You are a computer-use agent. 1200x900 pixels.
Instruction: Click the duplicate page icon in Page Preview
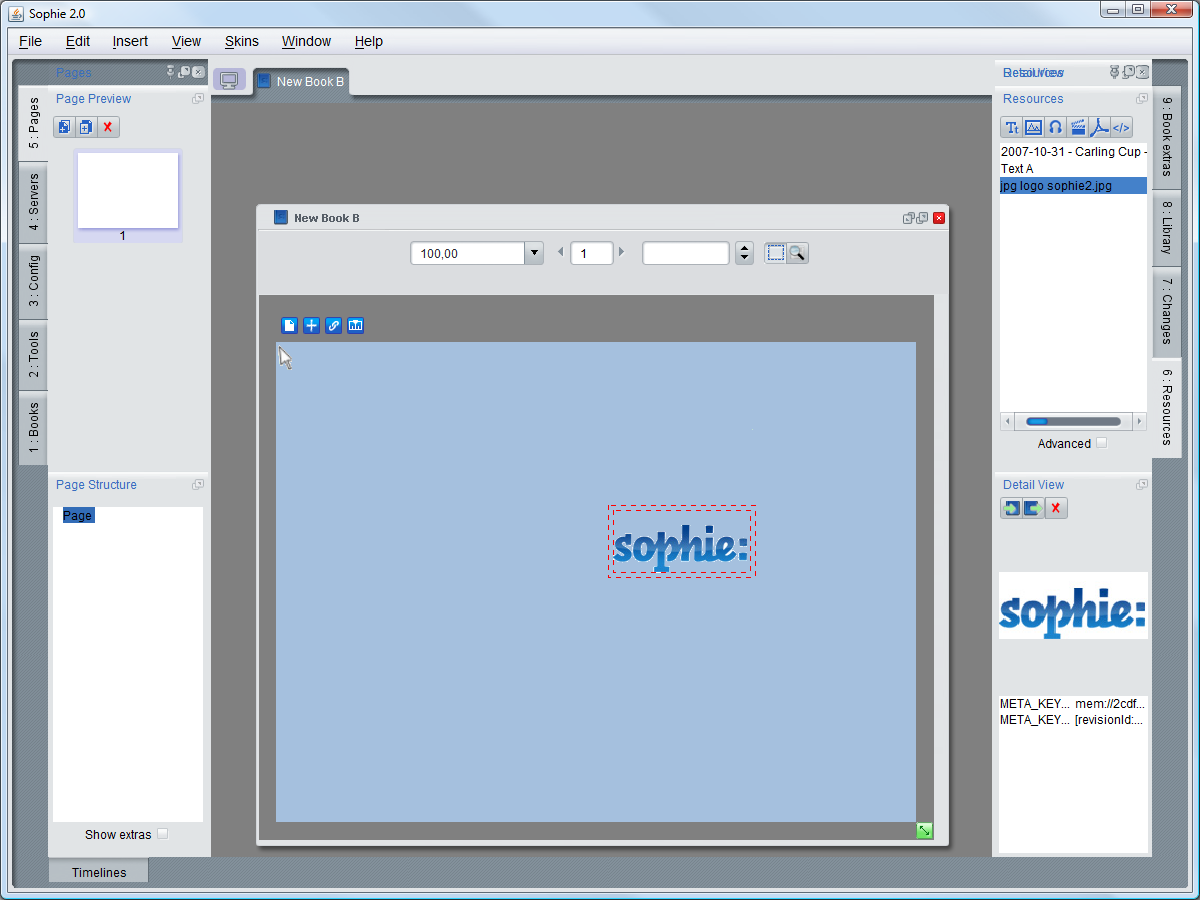tap(86, 127)
